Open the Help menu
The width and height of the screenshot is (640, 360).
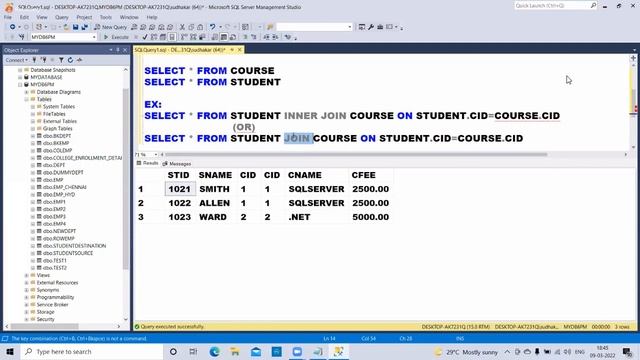click(x=152, y=17)
